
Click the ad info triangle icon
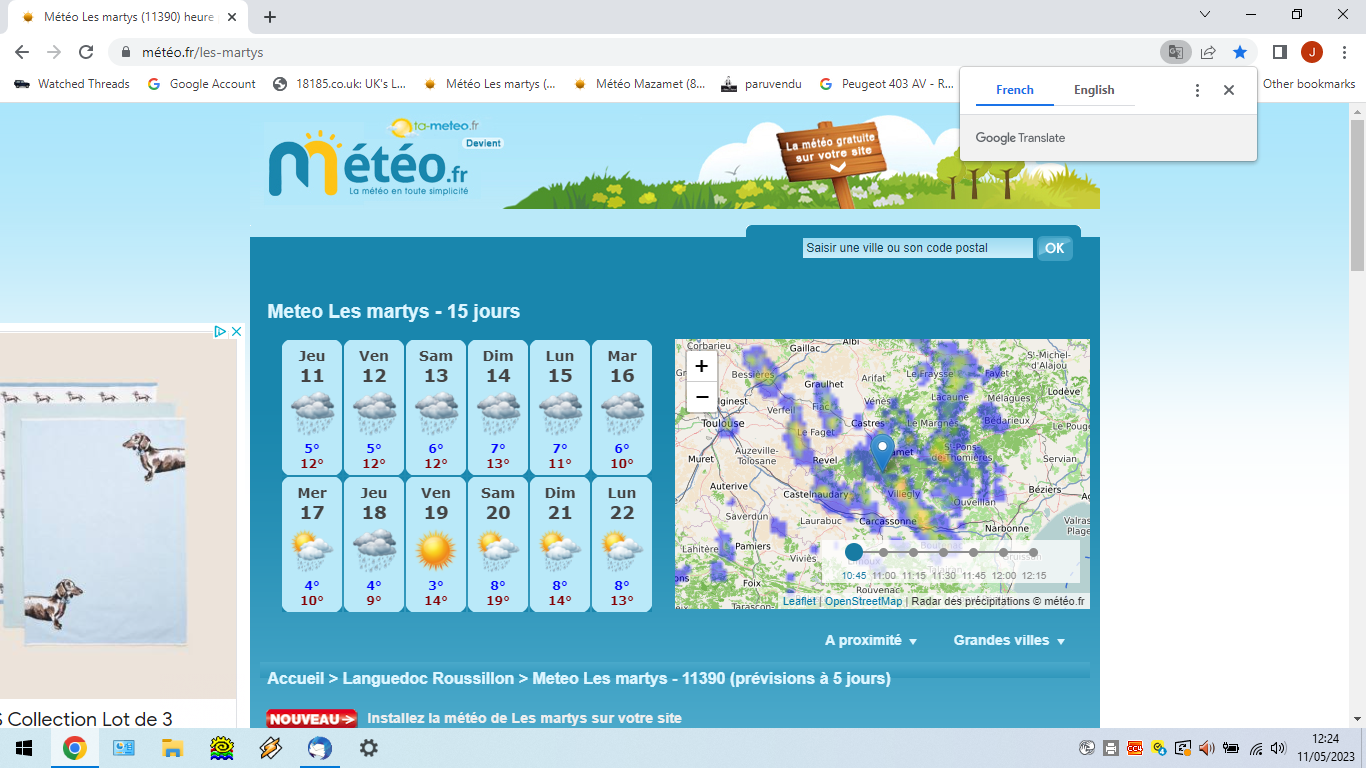point(220,331)
